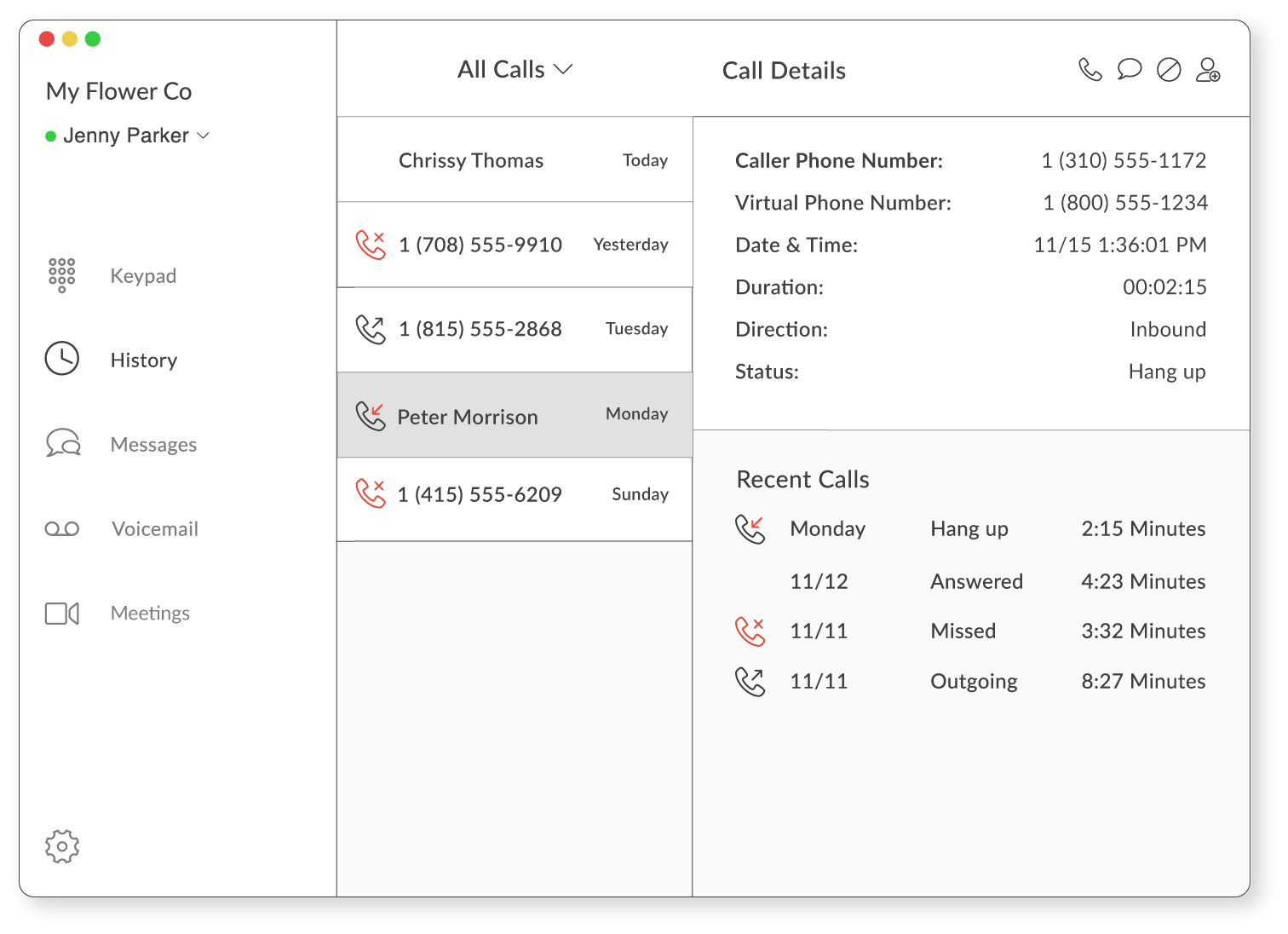Click the caller phone number 1 (310) 555-1172
Screen dimensions: 1288x934
[x=1124, y=160]
